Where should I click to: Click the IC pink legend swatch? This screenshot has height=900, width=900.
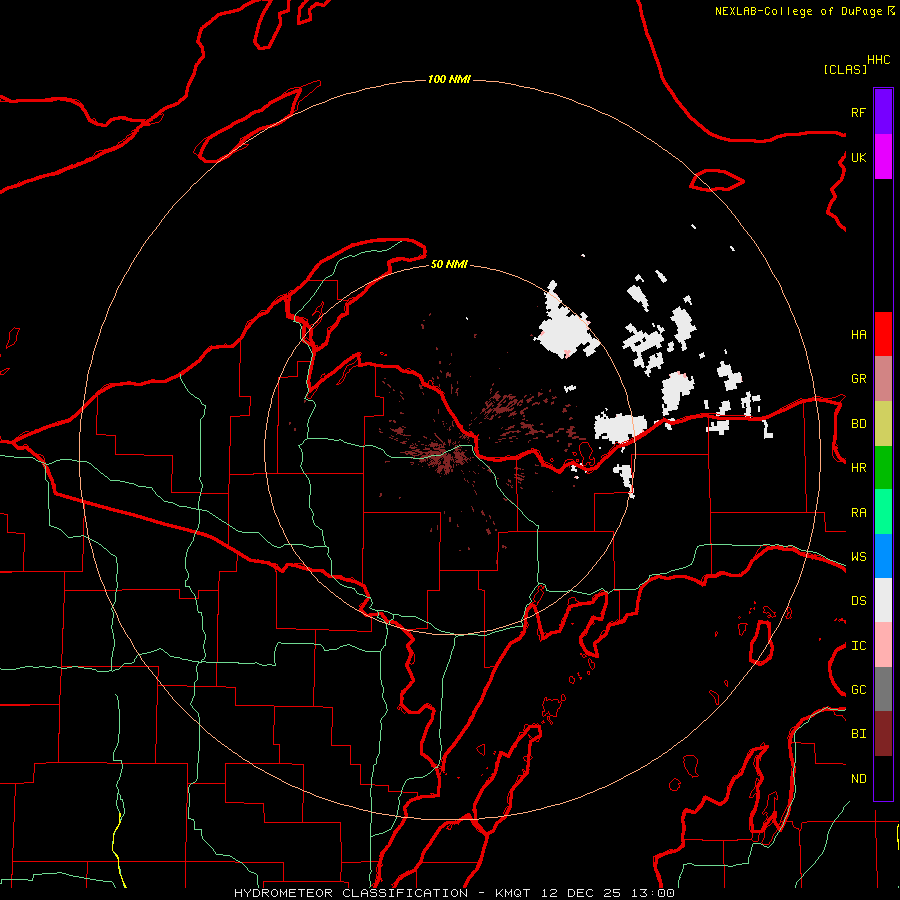tap(883, 645)
